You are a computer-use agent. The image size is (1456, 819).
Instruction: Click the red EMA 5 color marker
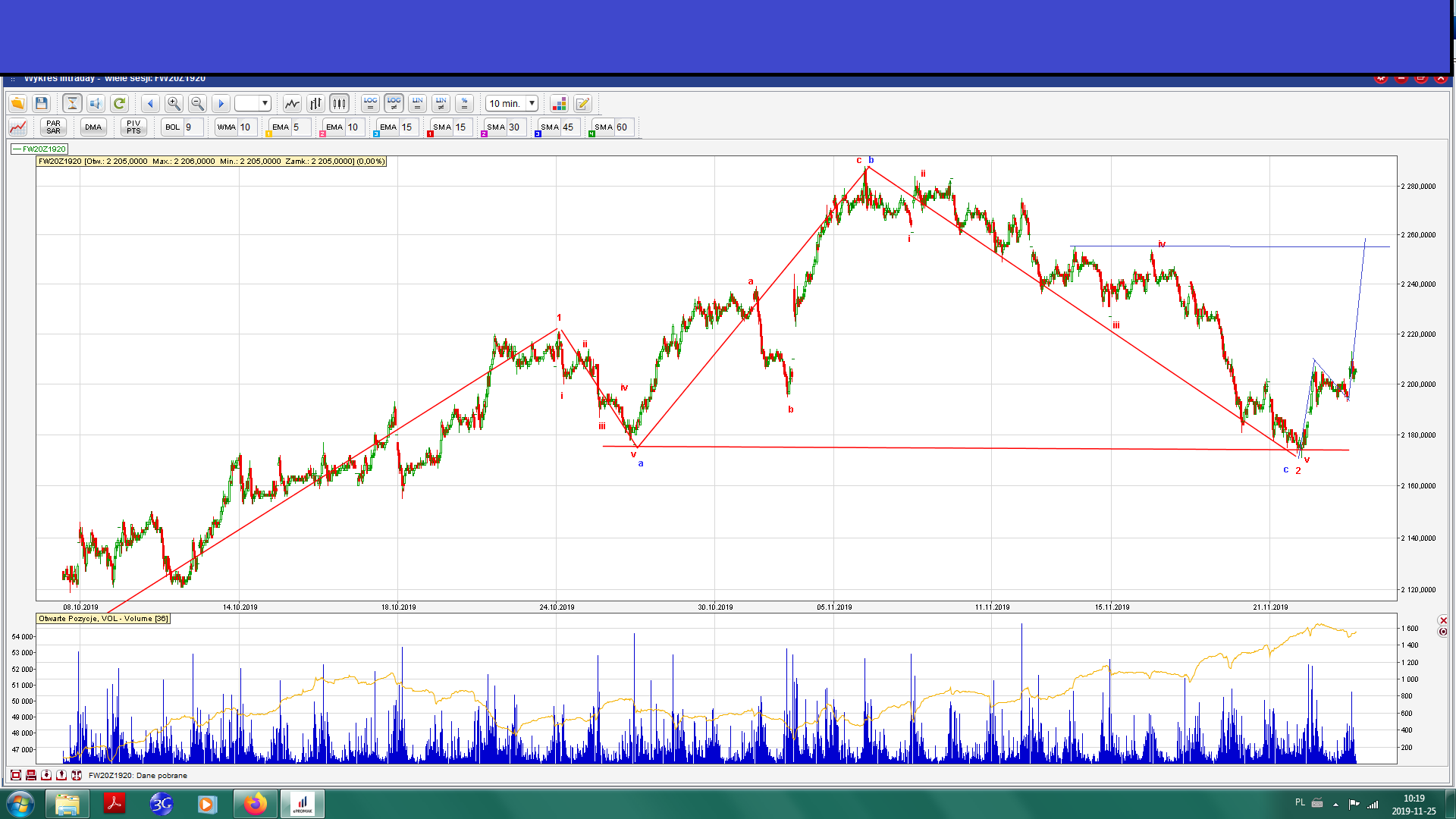[x=269, y=134]
